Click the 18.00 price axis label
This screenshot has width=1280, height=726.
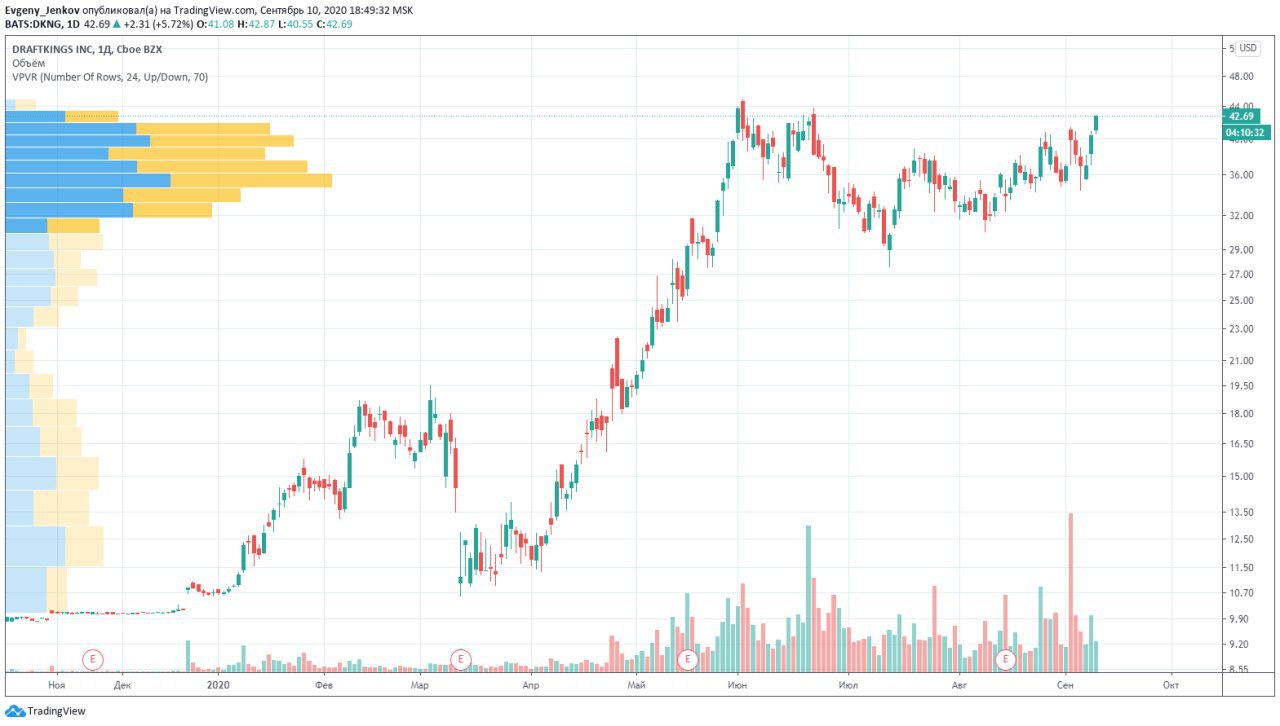(1241, 413)
